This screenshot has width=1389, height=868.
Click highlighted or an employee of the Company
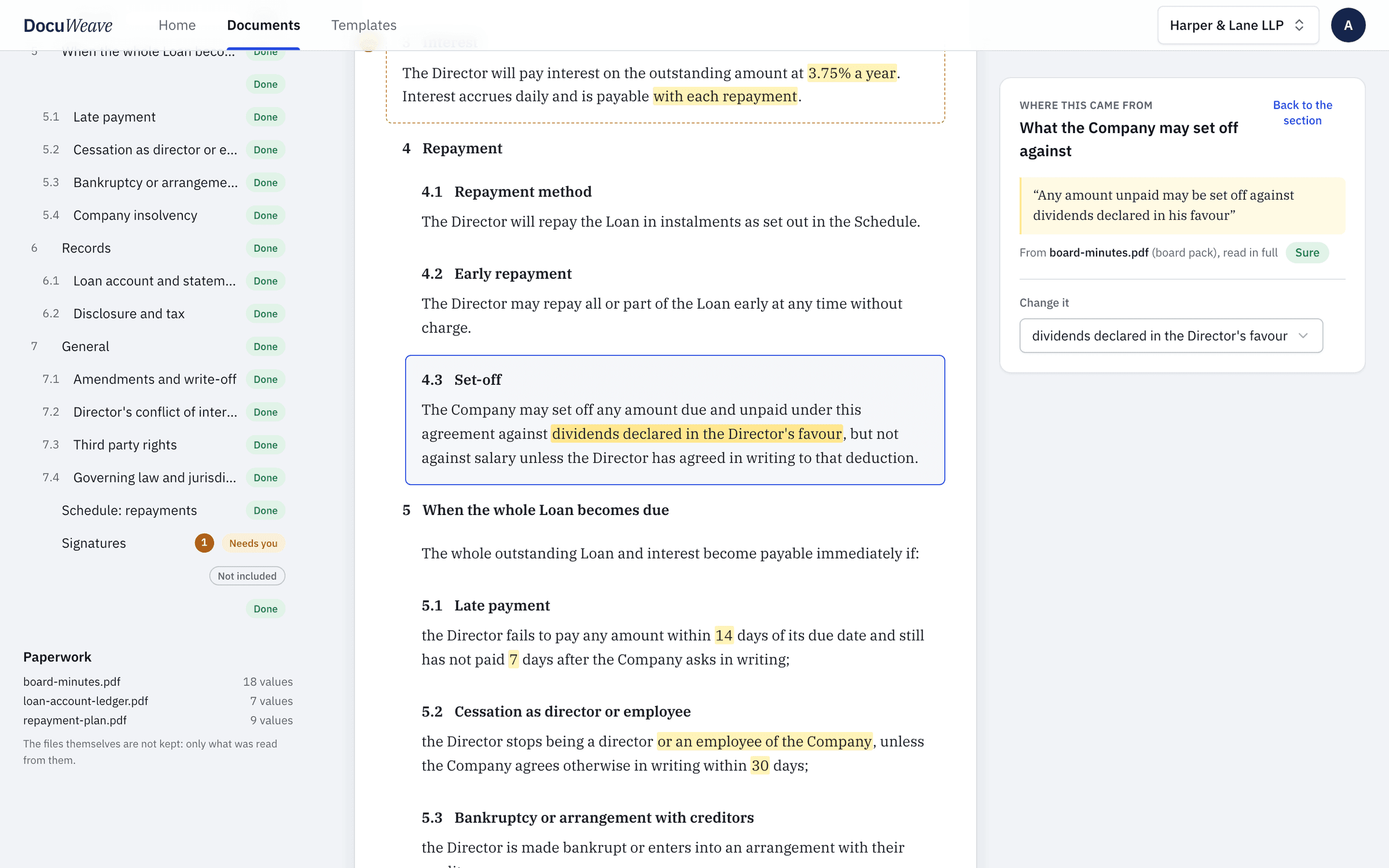coord(765,741)
